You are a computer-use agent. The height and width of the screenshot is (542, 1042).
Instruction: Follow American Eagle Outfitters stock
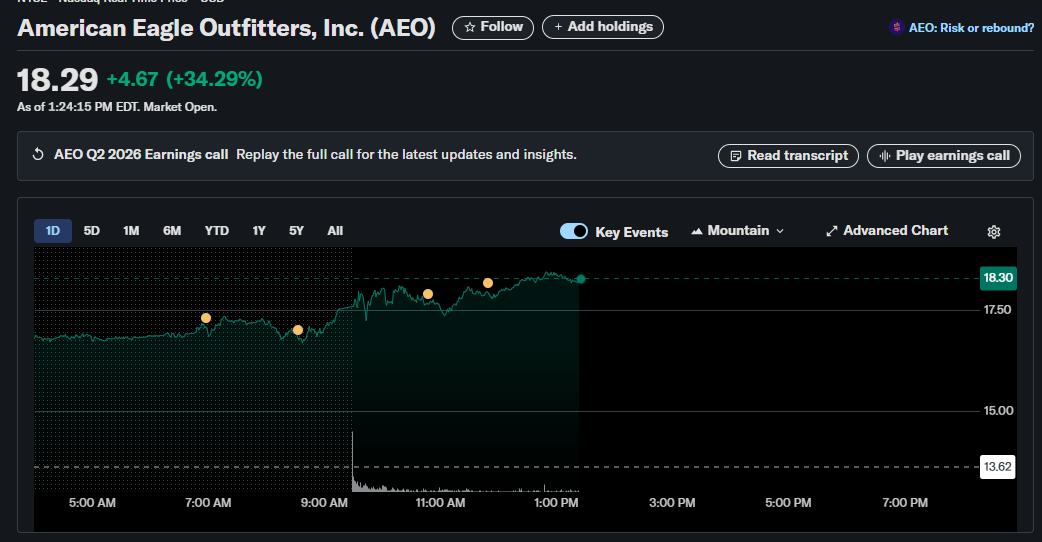tap(492, 27)
